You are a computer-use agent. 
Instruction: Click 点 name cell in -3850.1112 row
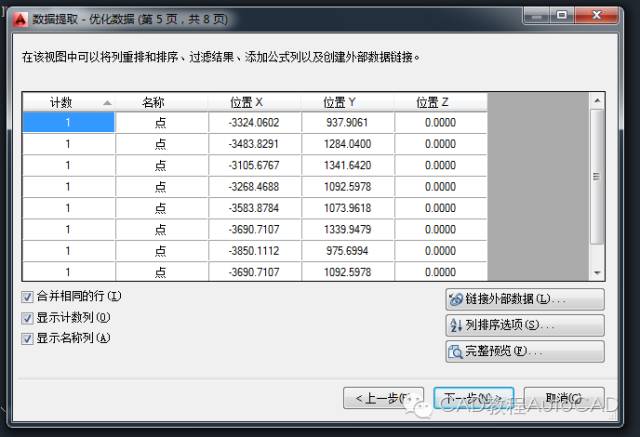coord(161,251)
